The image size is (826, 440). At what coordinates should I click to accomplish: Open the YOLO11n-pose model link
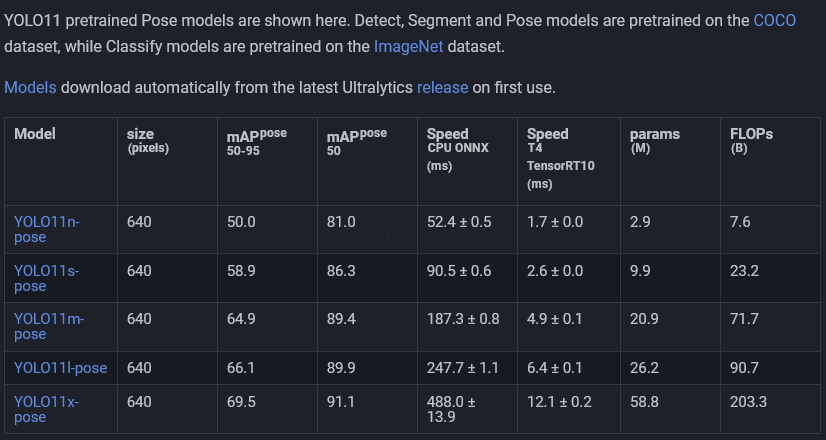click(46, 229)
